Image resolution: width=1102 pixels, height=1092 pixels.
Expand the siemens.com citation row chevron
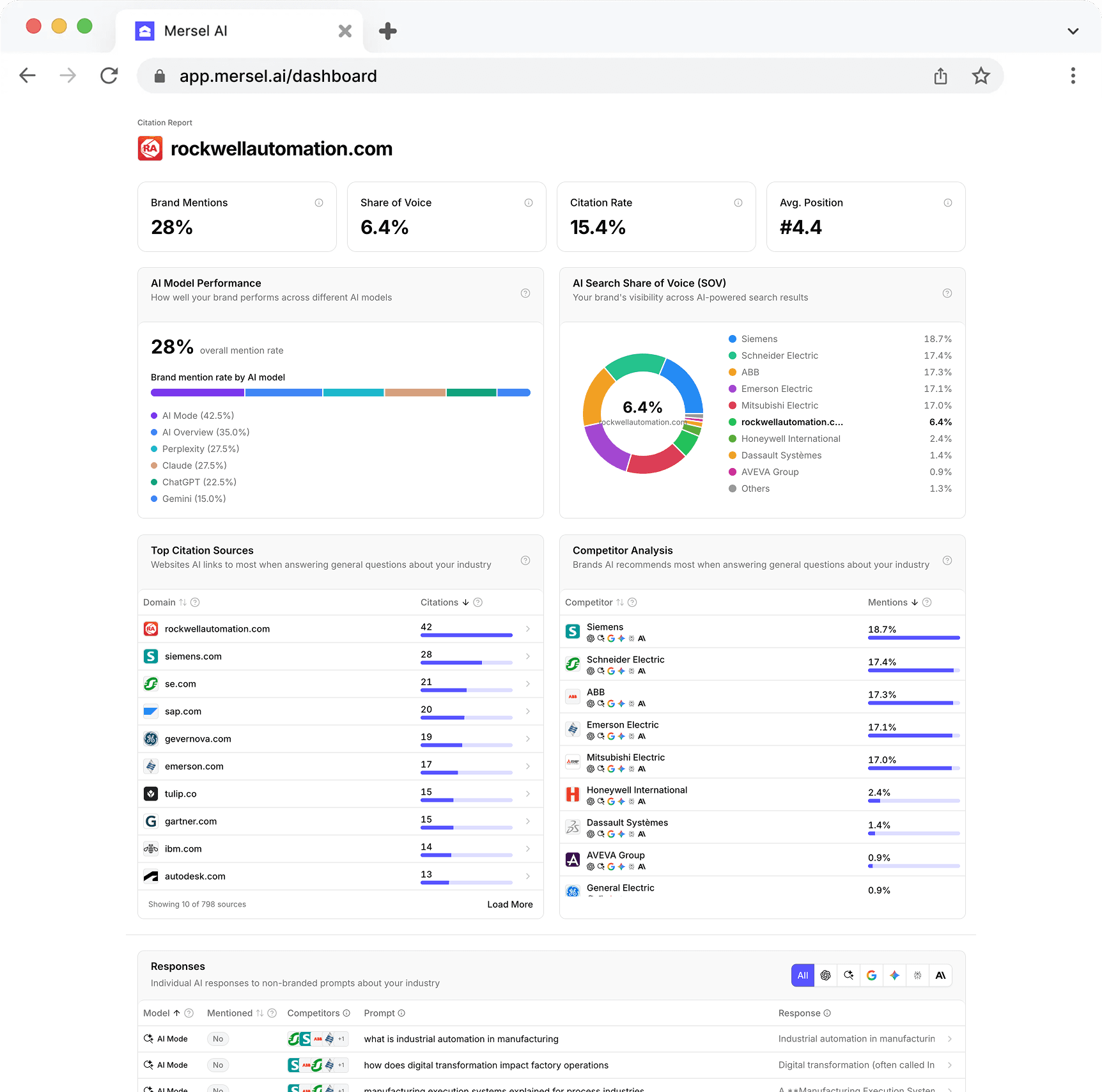527,657
